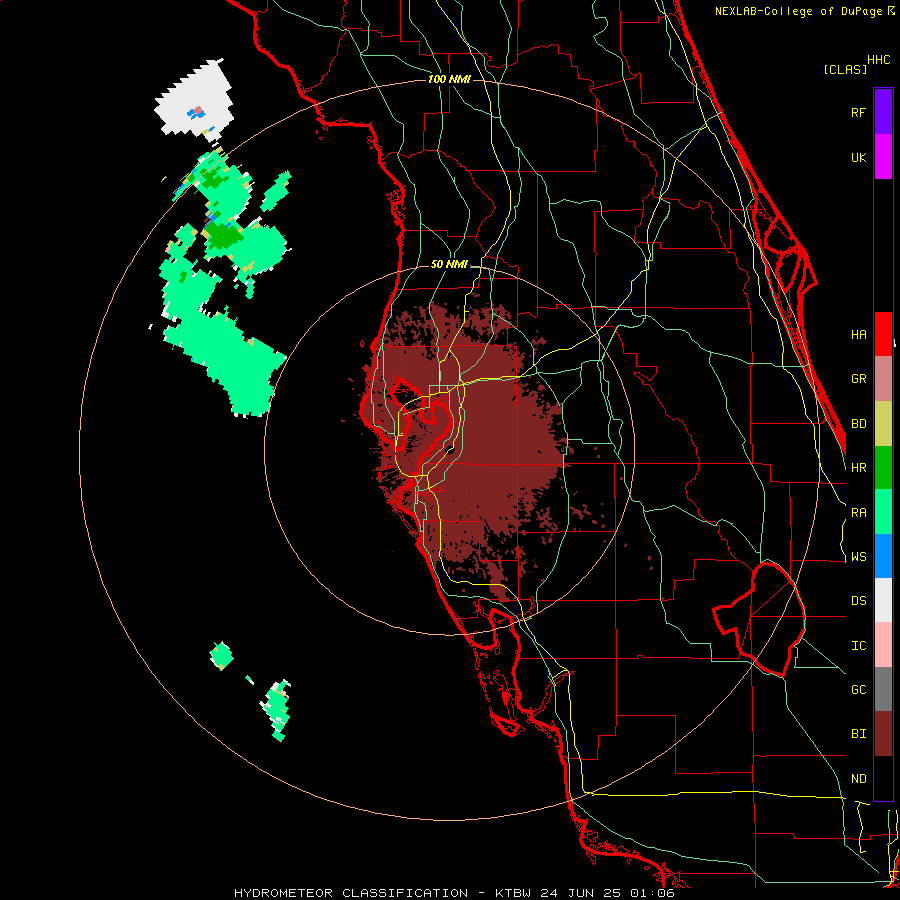Screen dimensions: 900x900
Task: Click the Hydrometeor Classification KTBW title text
Action: point(454,893)
